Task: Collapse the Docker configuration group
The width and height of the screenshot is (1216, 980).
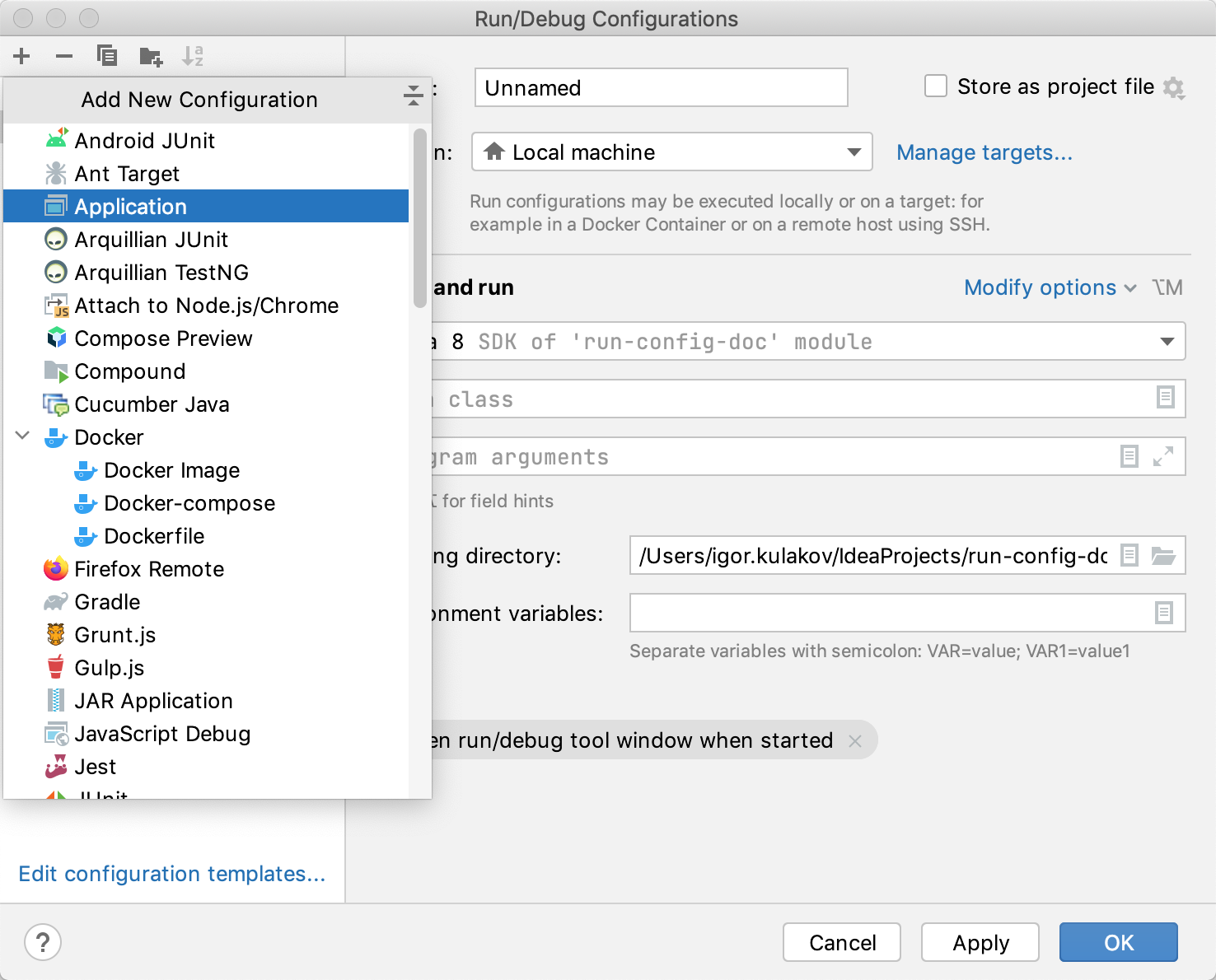Action: point(21,436)
